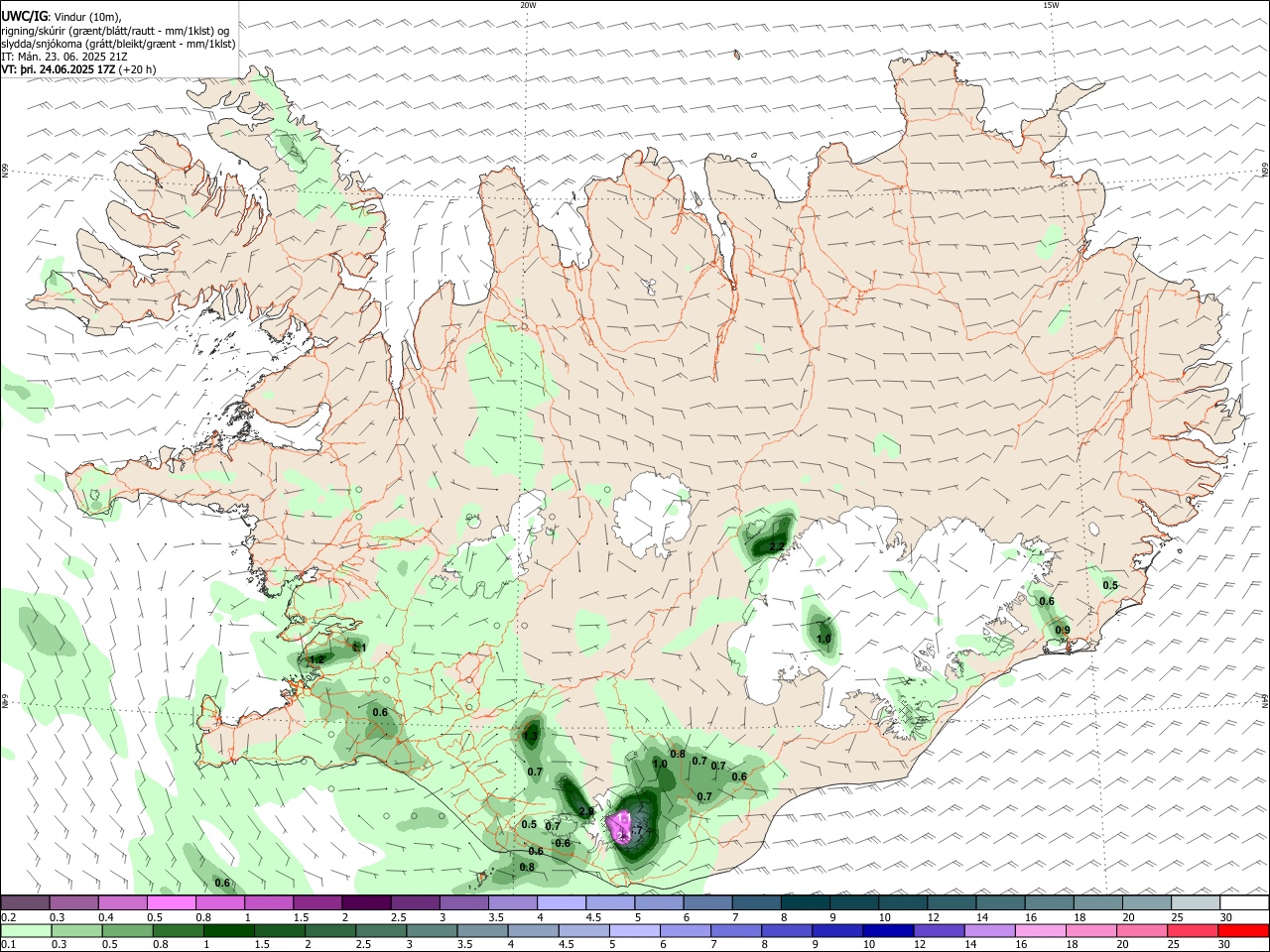Viewport: 1270px width, 952px height.
Task: Select the 20W longitude label
Action: pos(528,5)
